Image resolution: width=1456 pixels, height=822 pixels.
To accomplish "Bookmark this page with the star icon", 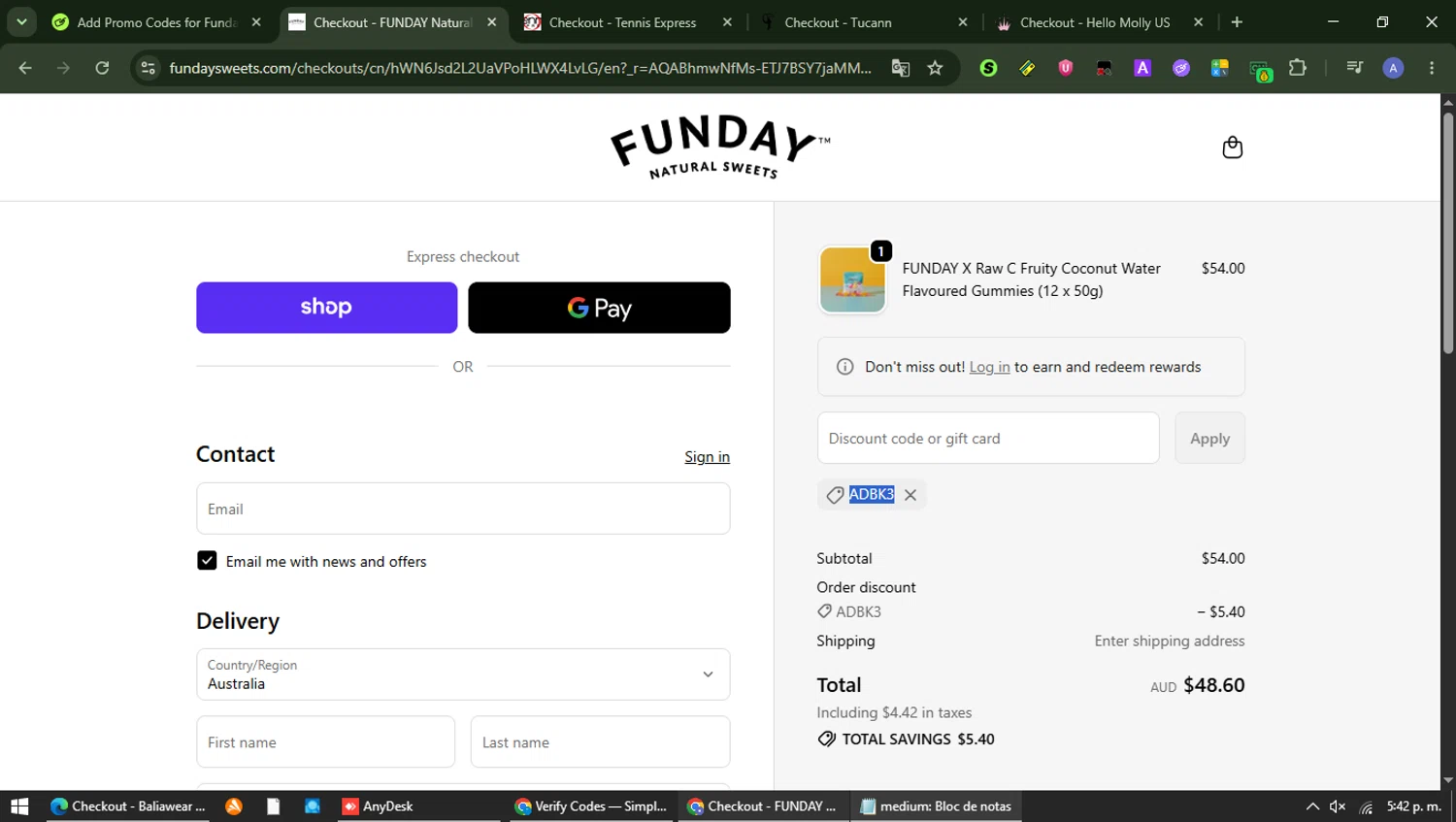I will click(935, 68).
